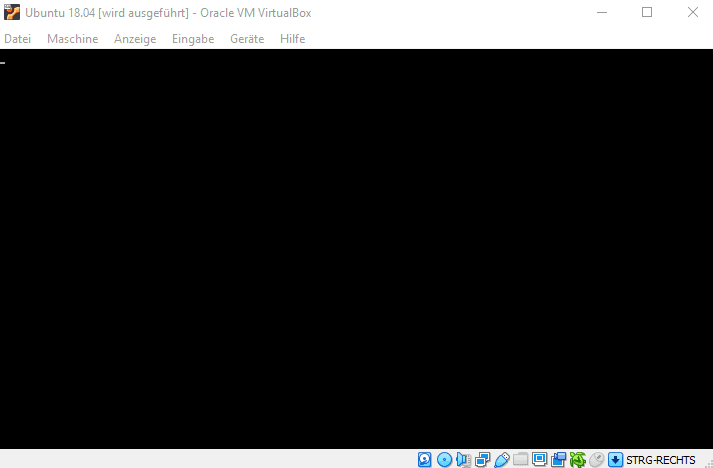Click the STRG-RECHTS host key label
Image resolution: width=713 pixels, height=468 pixels.
pos(661,460)
